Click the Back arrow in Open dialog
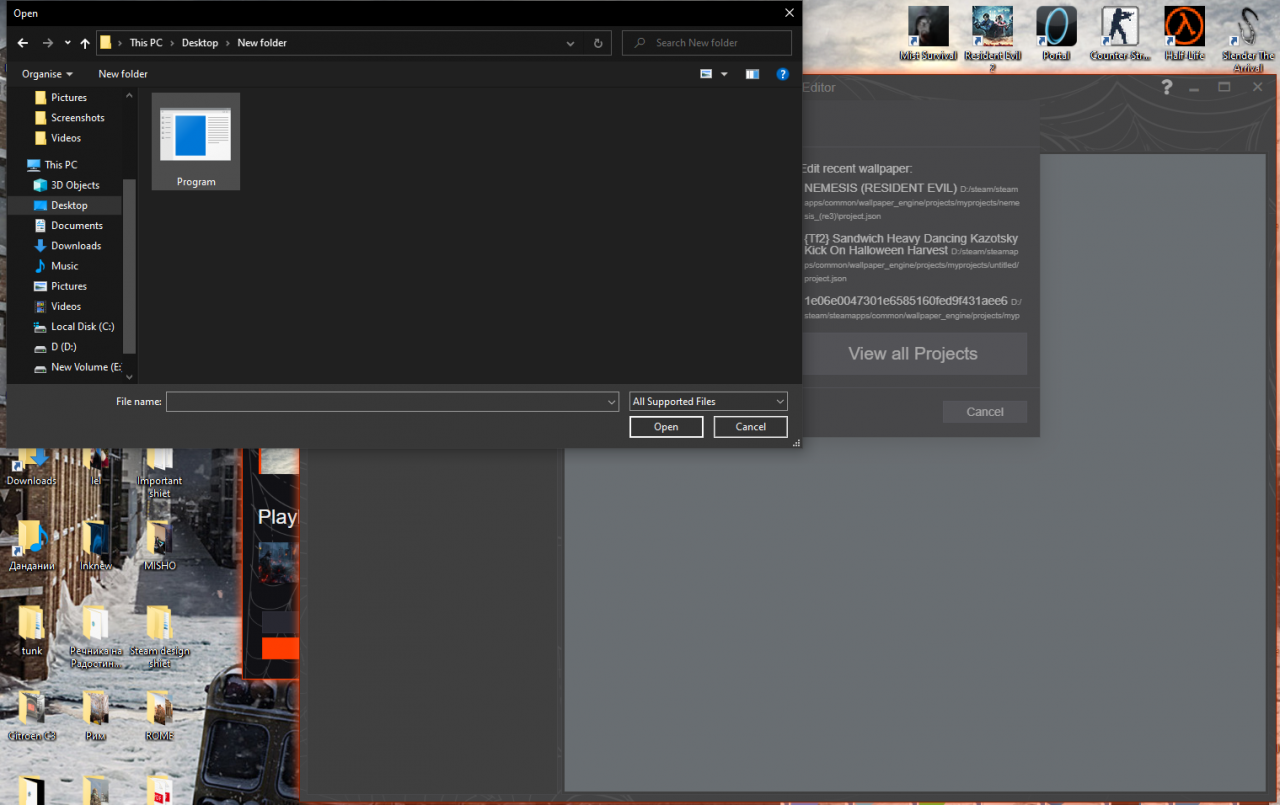The image size is (1280, 805). coord(22,43)
